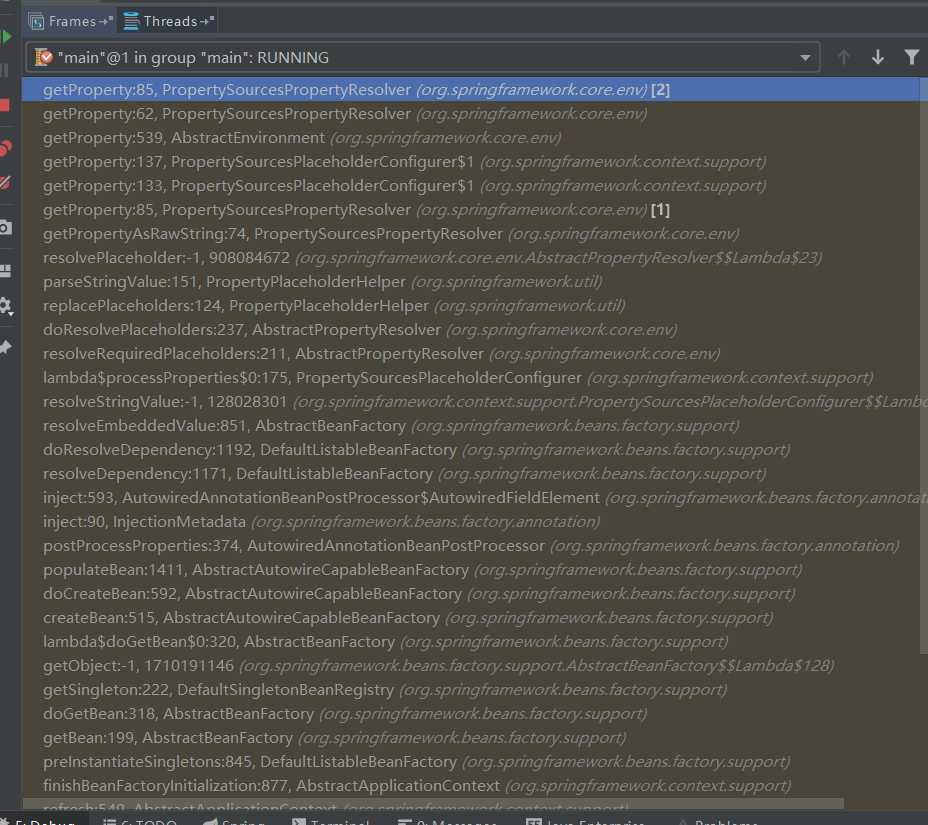
Task: Select frame inject:593, AutowiredFieldElement
Action: [x=471, y=498]
